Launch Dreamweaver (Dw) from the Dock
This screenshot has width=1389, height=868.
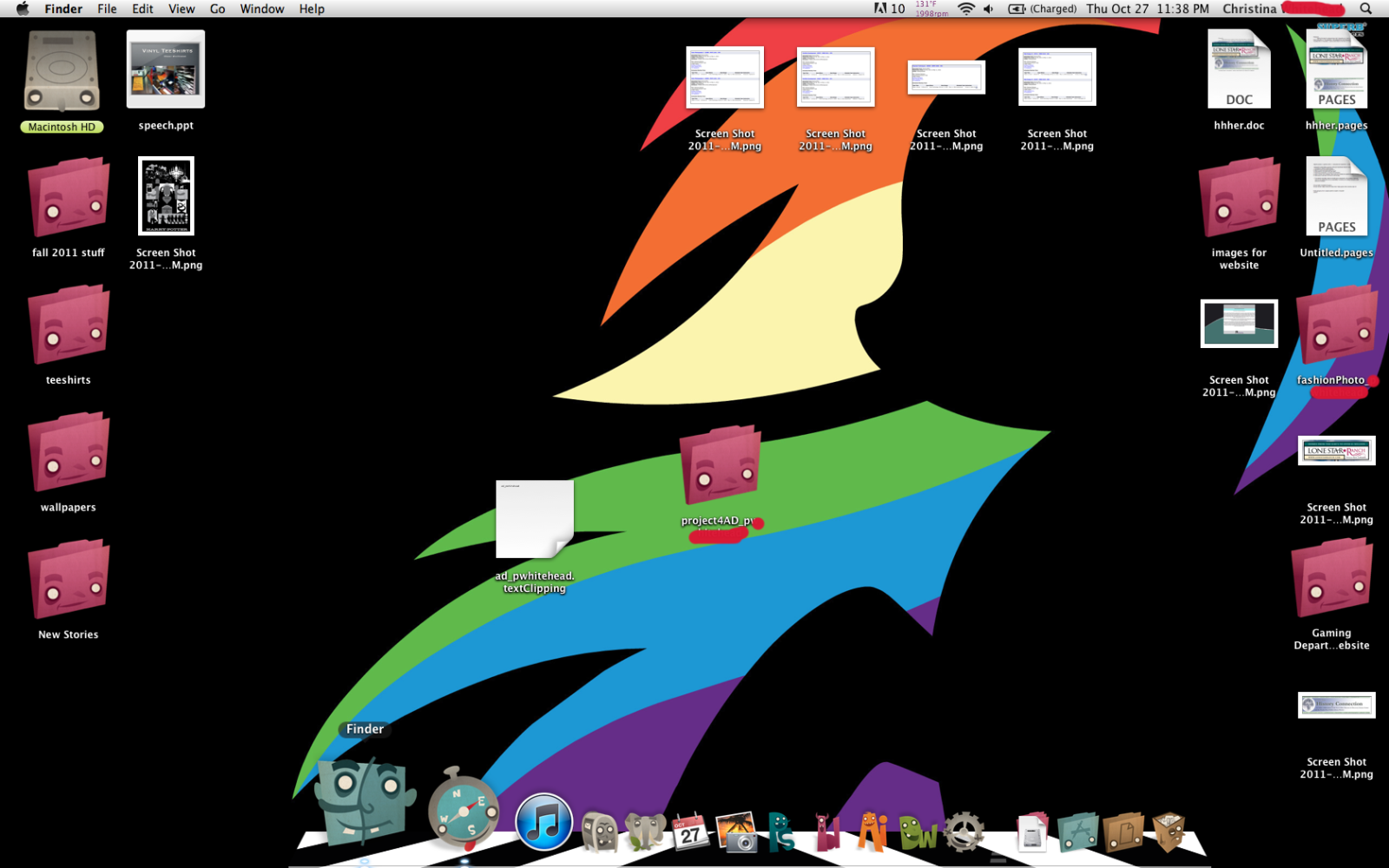click(x=918, y=832)
